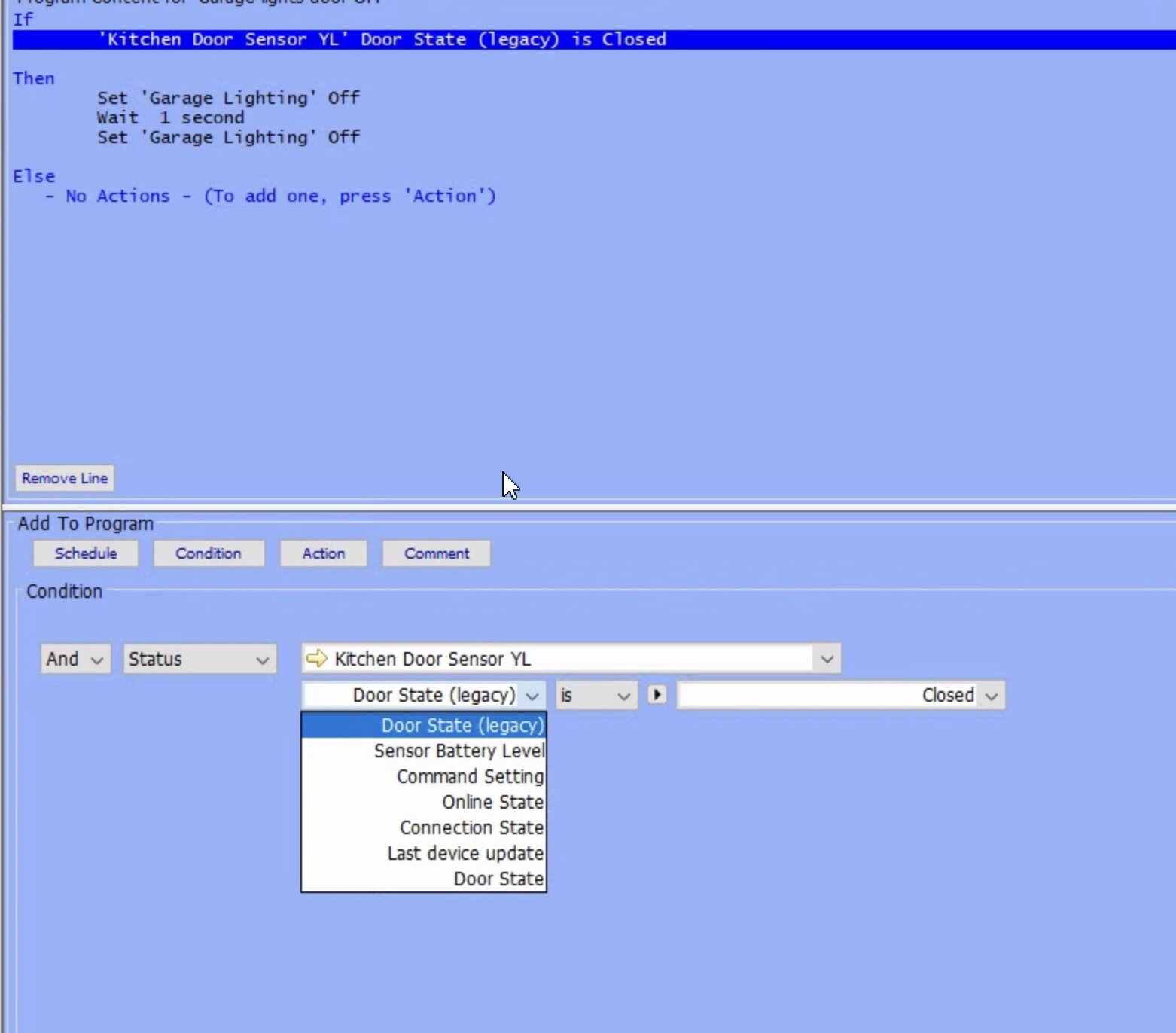Select Sensor Battery Level from list
This screenshot has width=1176, height=1033.
click(x=458, y=751)
